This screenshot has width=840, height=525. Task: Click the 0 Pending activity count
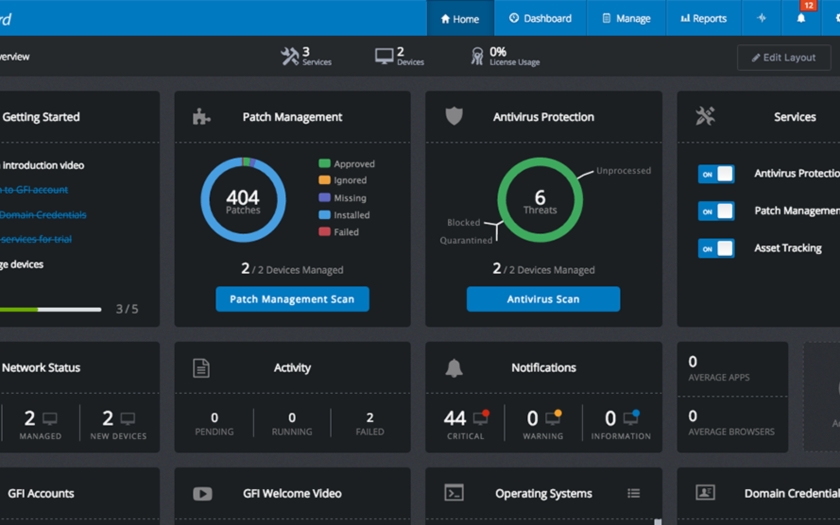[x=214, y=417]
